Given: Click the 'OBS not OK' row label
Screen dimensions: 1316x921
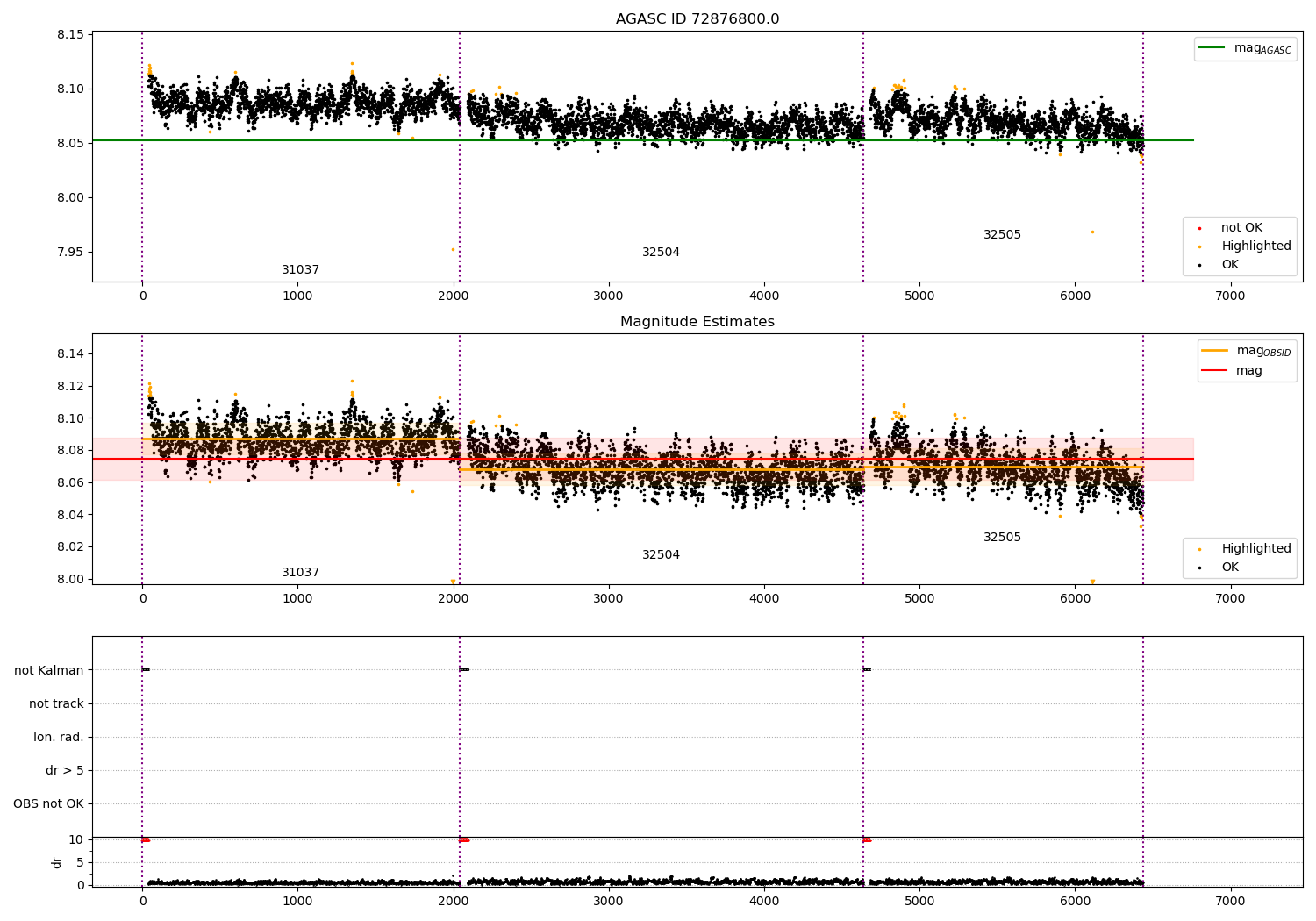Looking at the screenshot, I should coord(49,804).
